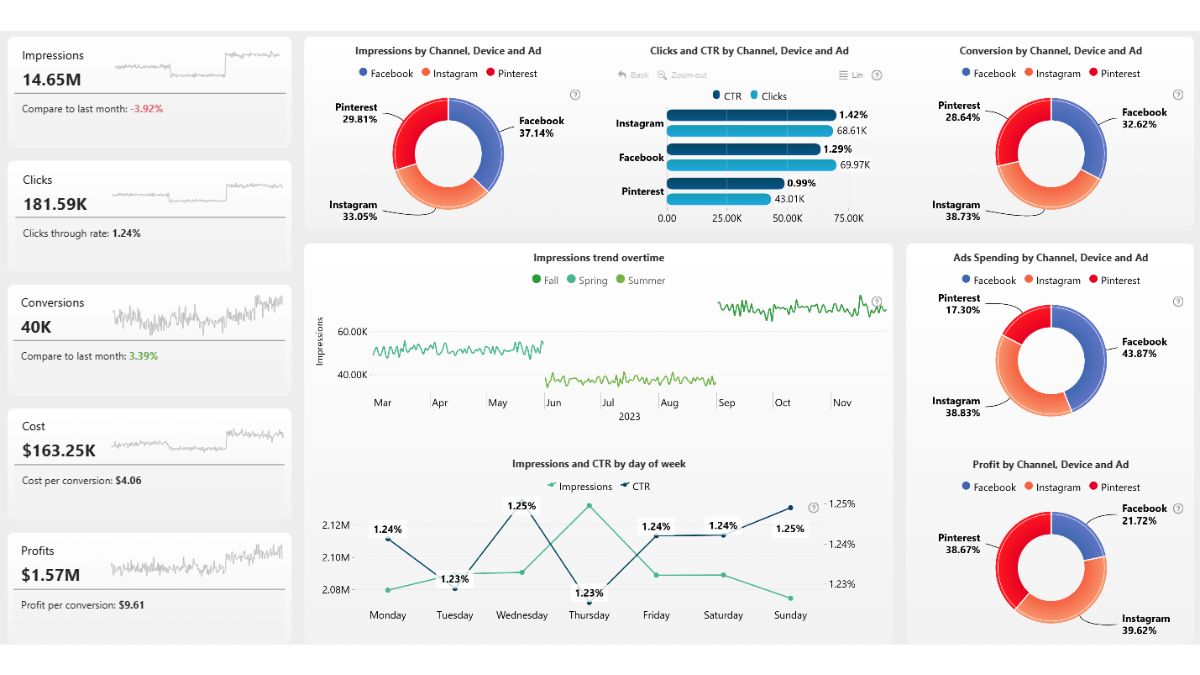The image size is (1200, 675).
Task: Toggle Facebook legend in Impressions by Channel chart
Action: 386,73
